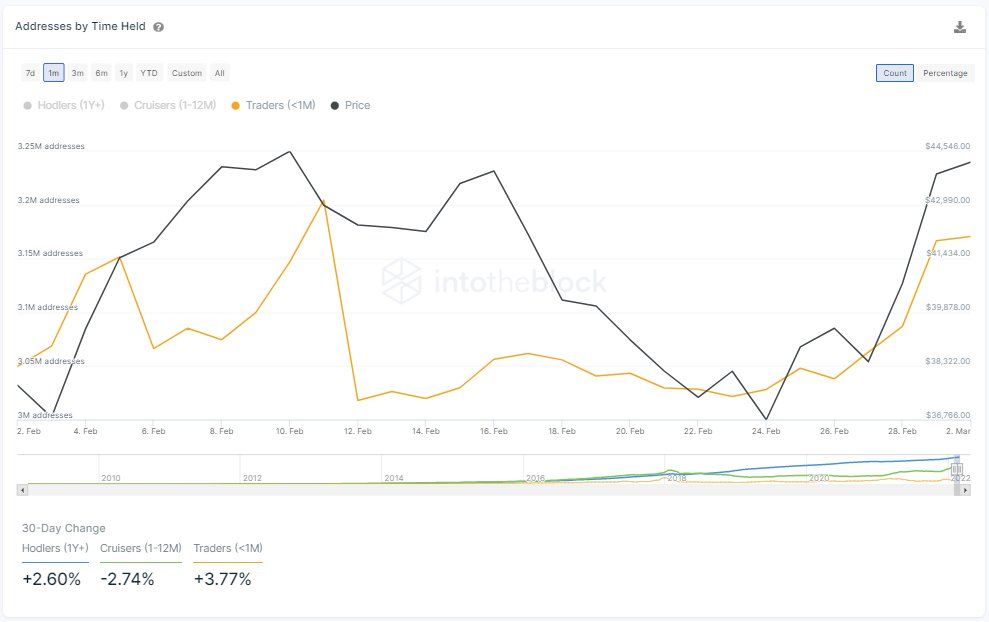Screen dimensions: 989x622
Task: Click the download chart icon
Action: click(x=960, y=27)
